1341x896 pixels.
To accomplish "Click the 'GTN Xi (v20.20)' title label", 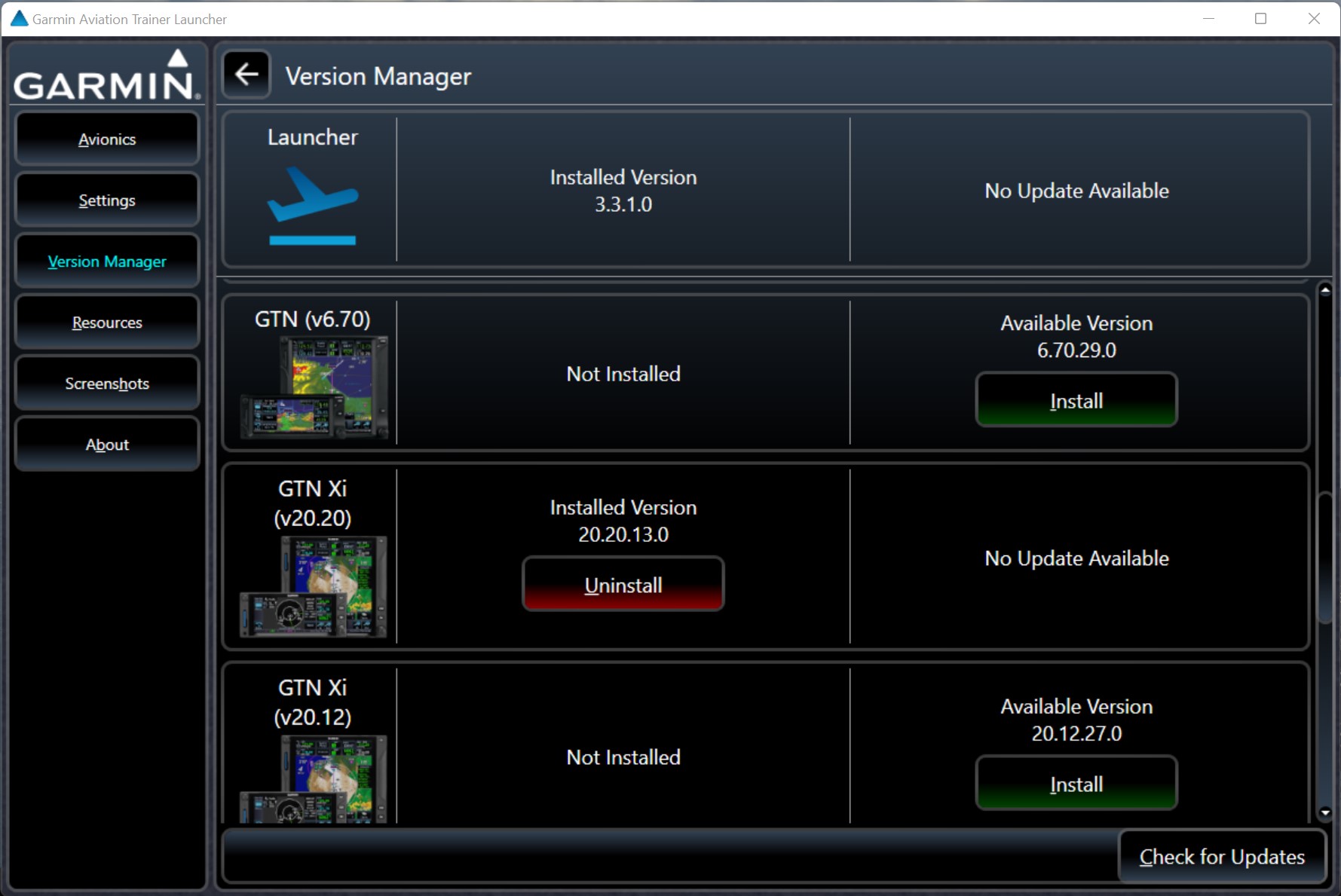I will coord(313,503).
